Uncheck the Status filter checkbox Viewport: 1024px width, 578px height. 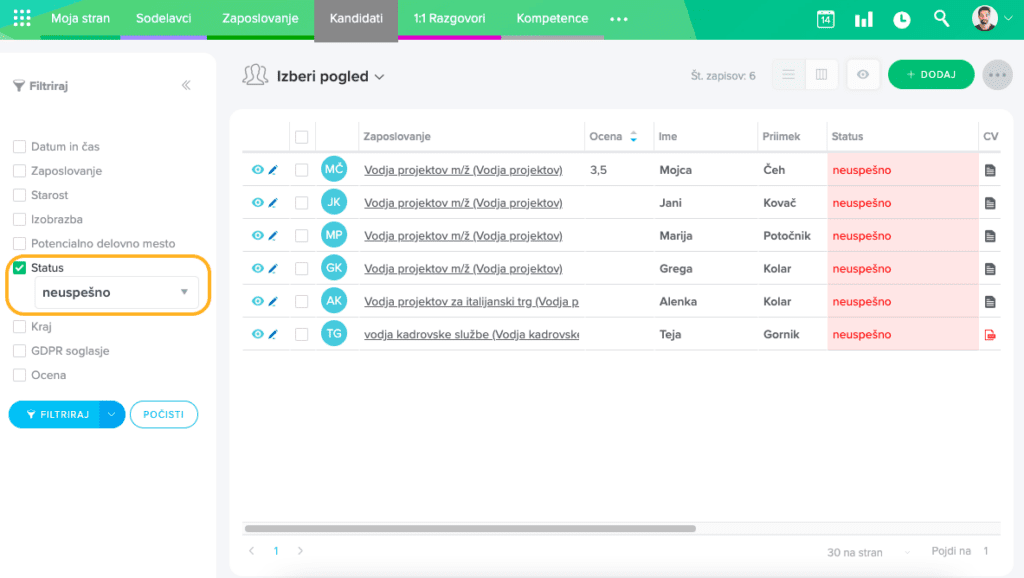pyautogui.click(x=19, y=268)
